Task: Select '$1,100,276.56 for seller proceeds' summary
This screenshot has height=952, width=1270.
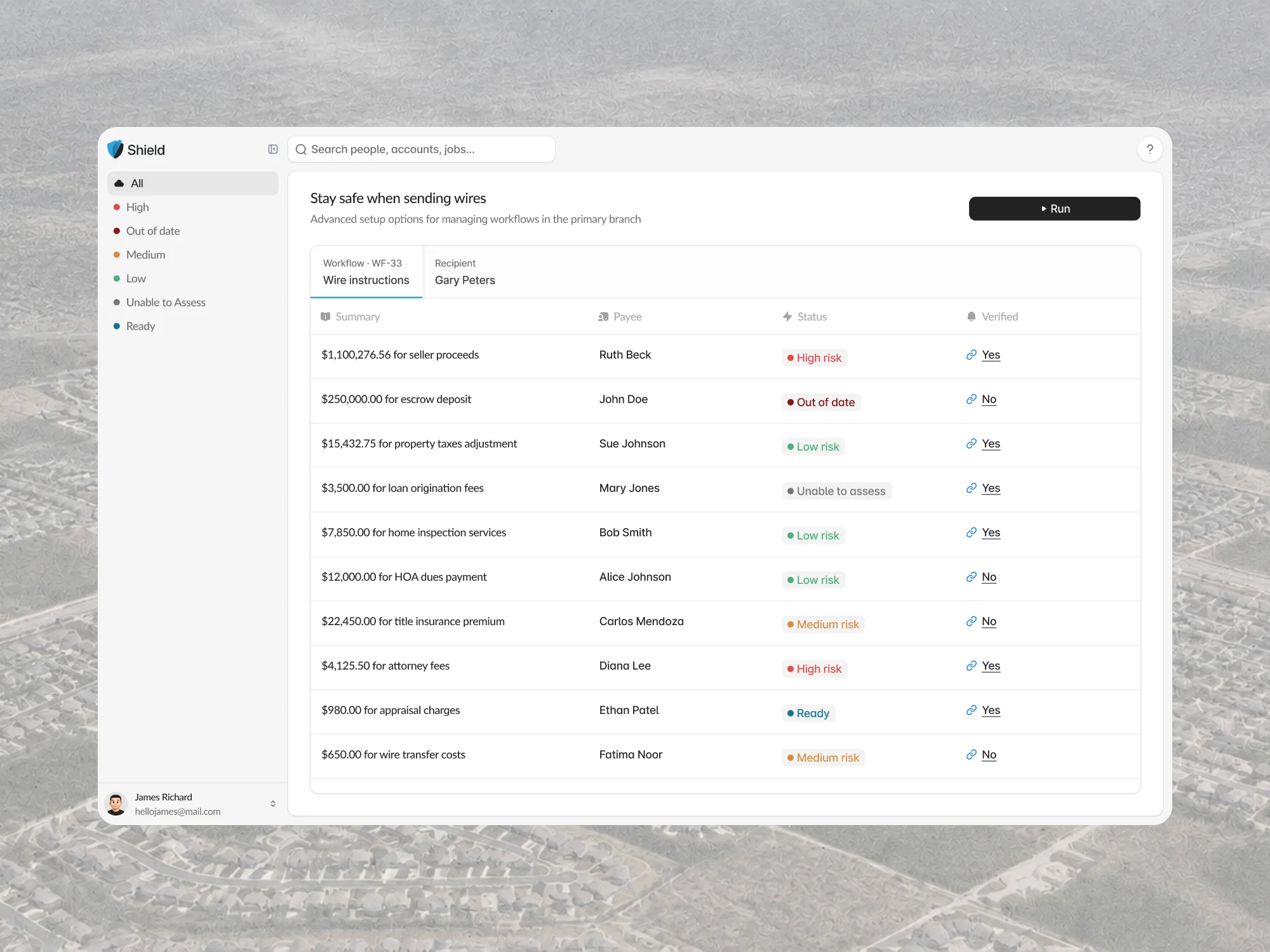Action: [400, 355]
